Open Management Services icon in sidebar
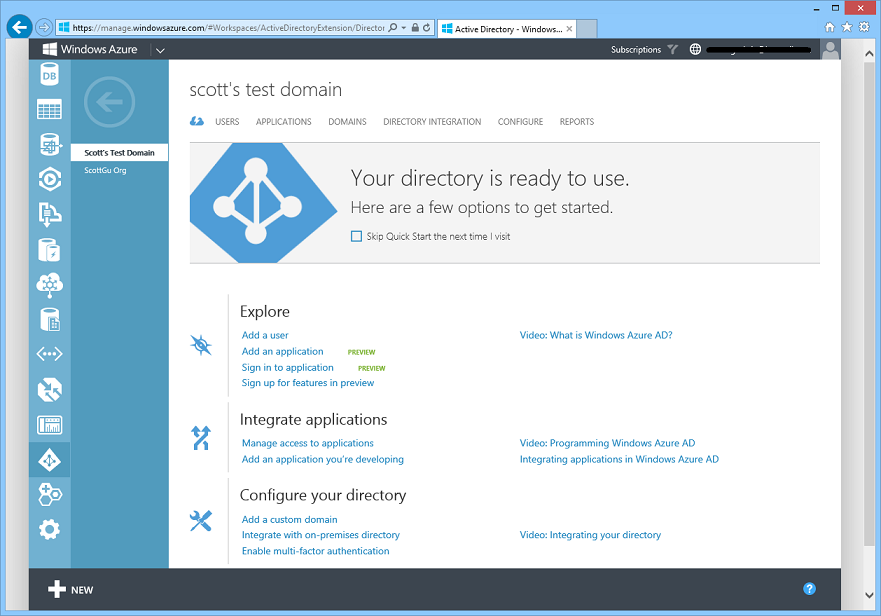Image resolution: width=881 pixels, height=616 pixels. click(x=49, y=425)
